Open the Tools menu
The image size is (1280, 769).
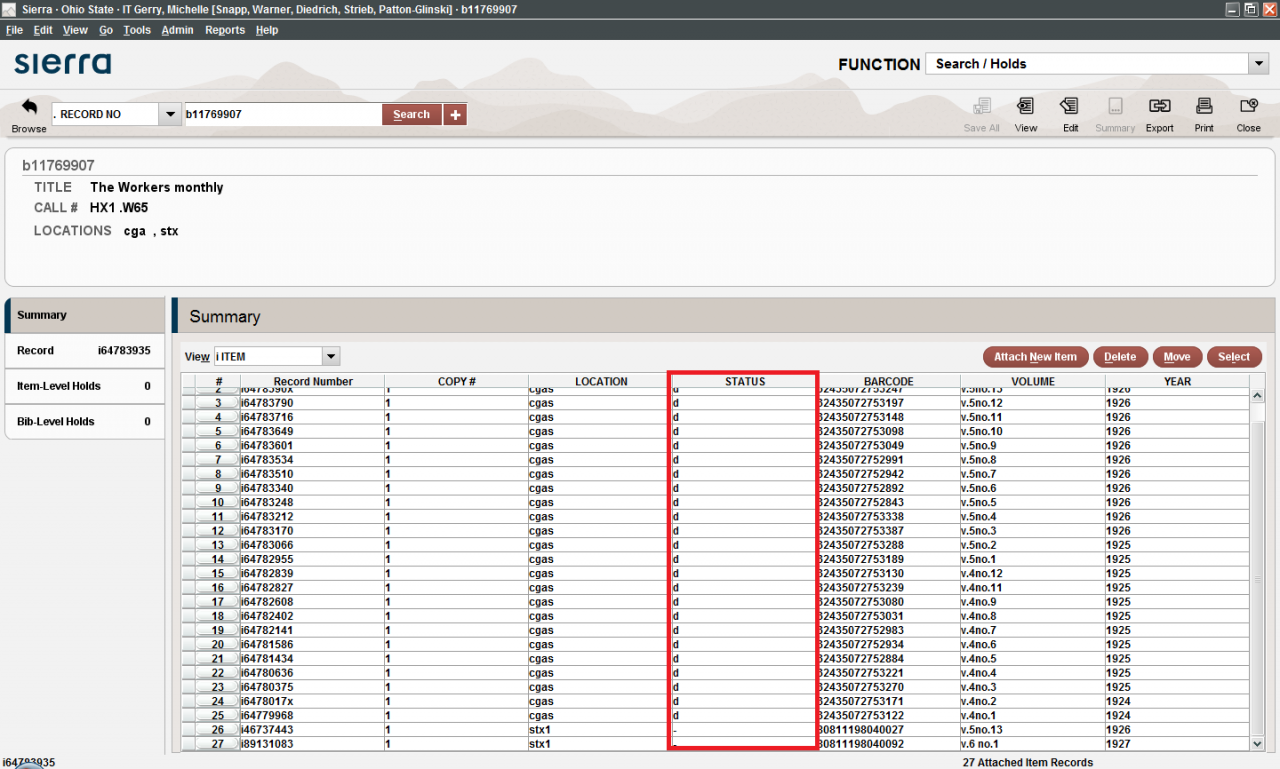pos(137,30)
